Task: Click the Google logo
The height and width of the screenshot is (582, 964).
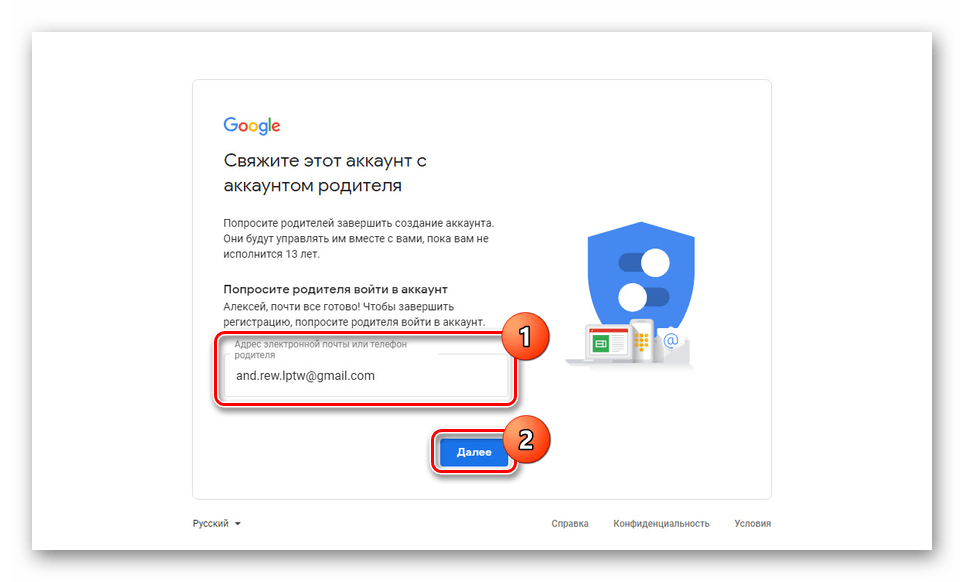Action: coord(251,125)
